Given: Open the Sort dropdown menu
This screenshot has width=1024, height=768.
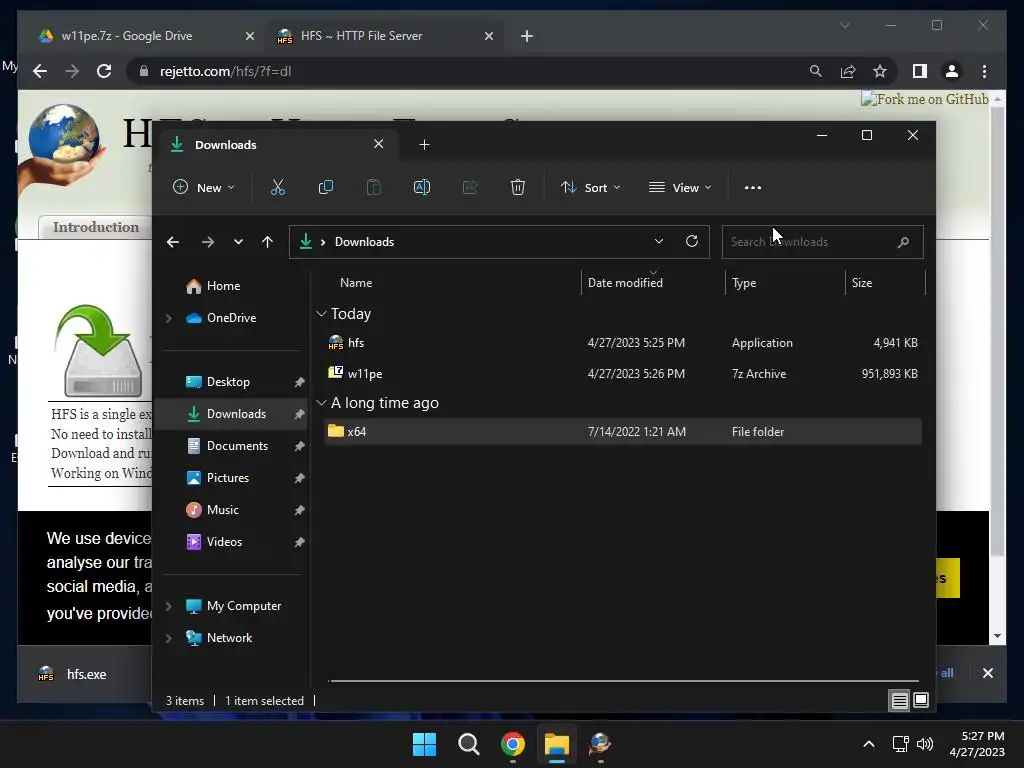Looking at the screenshot, I should 590,187.
